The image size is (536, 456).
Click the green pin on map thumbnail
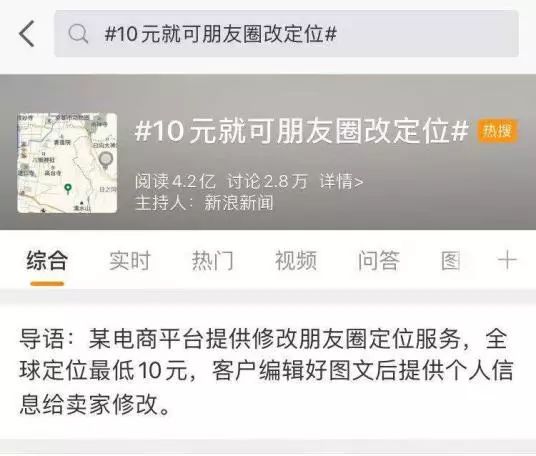tap(68, 188)
